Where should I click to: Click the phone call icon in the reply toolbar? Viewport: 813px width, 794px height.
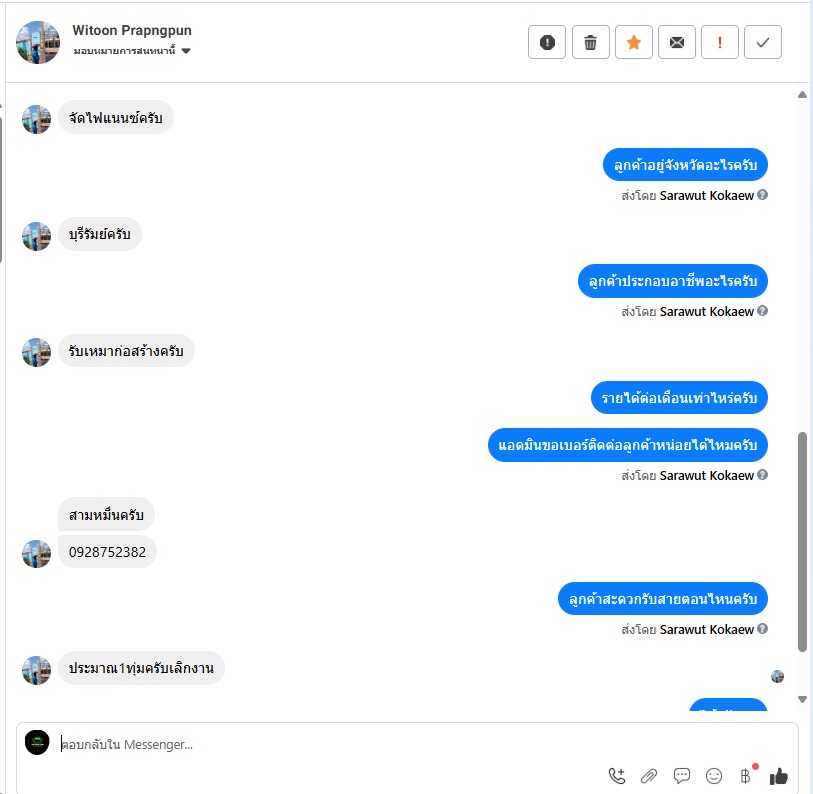click(616, 776)
